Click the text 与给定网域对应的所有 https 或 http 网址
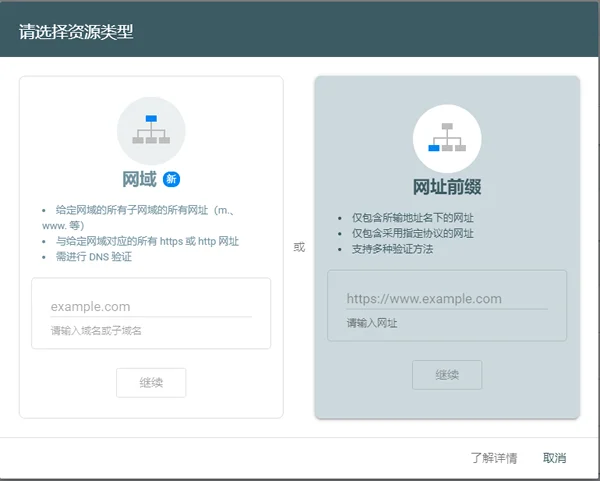Image resolution: width=600 pixels, height=481 pixels. (x=147, y=241)
